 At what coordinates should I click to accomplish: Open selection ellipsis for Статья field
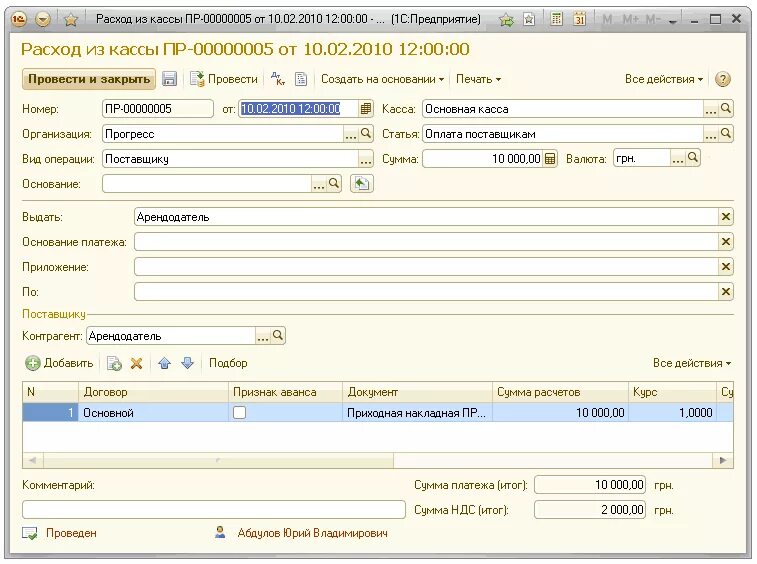[x=710, y=134]
